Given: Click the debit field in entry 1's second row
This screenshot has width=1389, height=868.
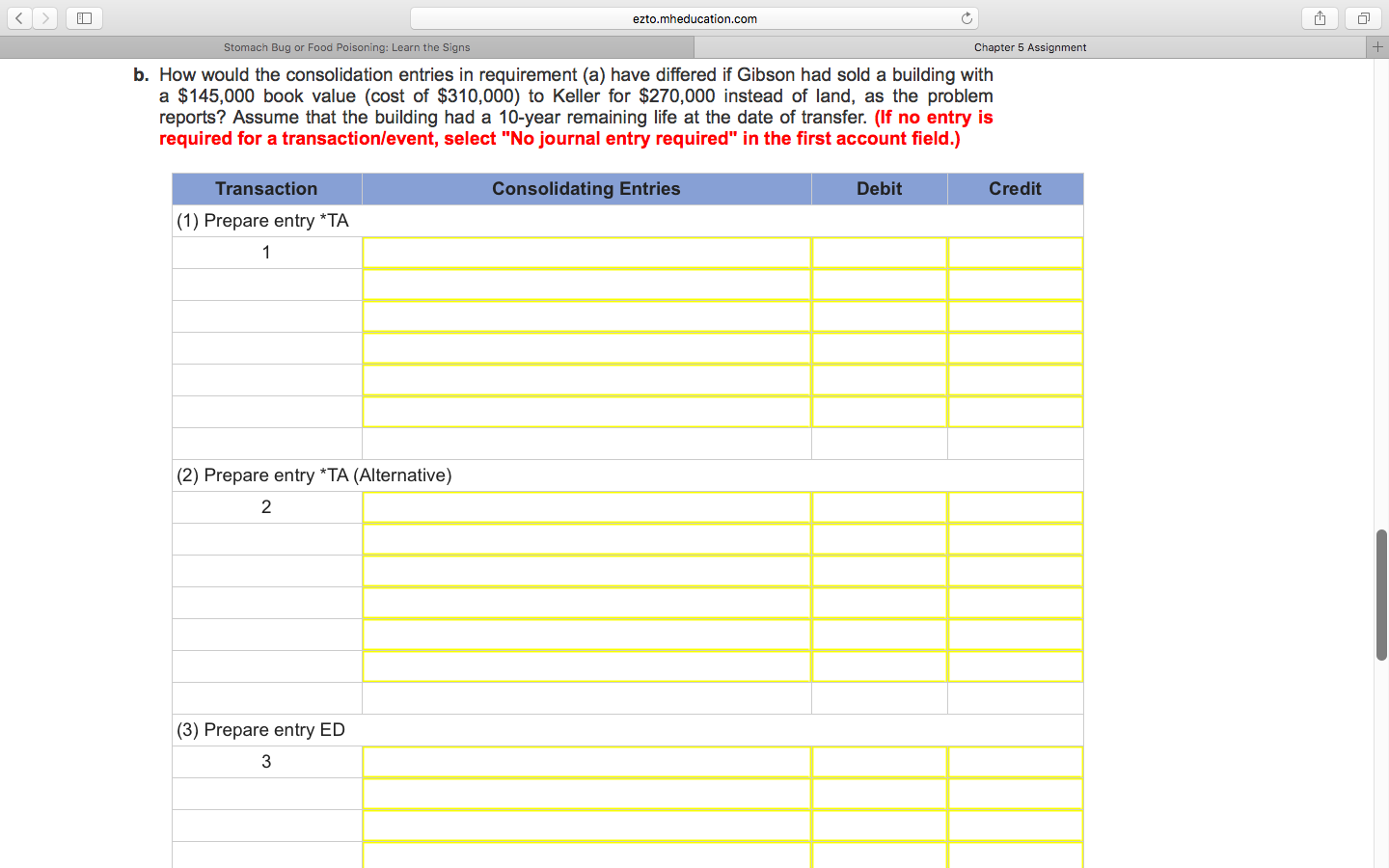Looking at the screenshot, I should (x=880, y=285).
